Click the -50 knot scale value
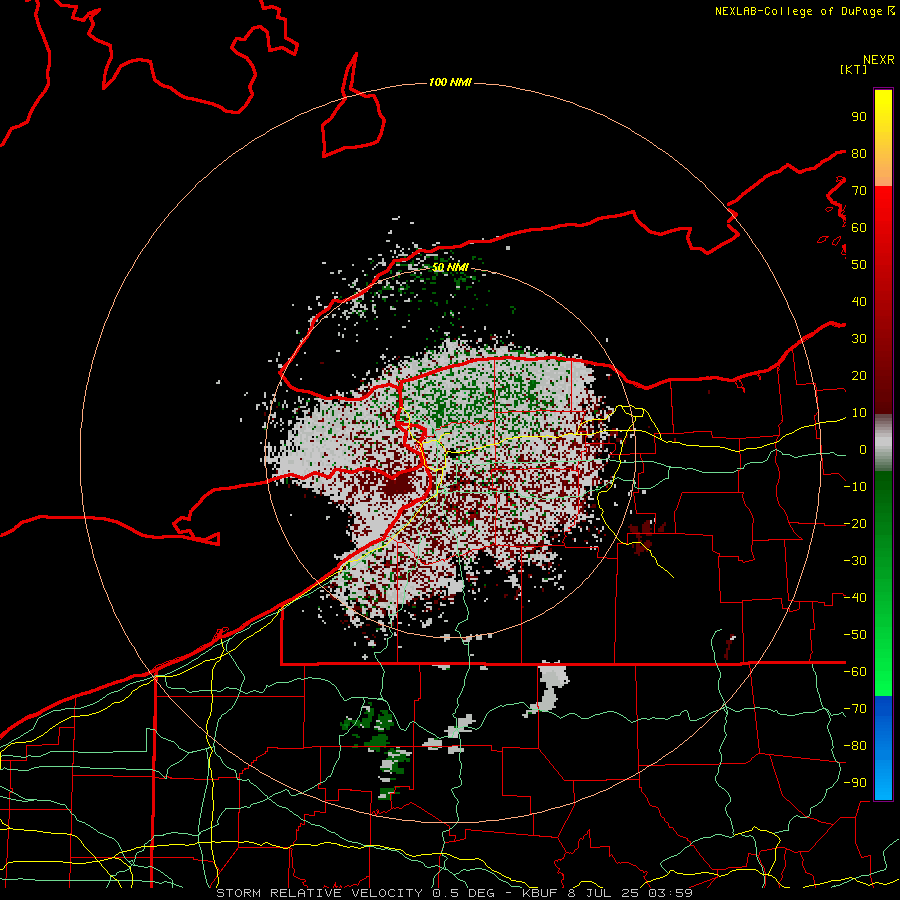 (855, 635)
